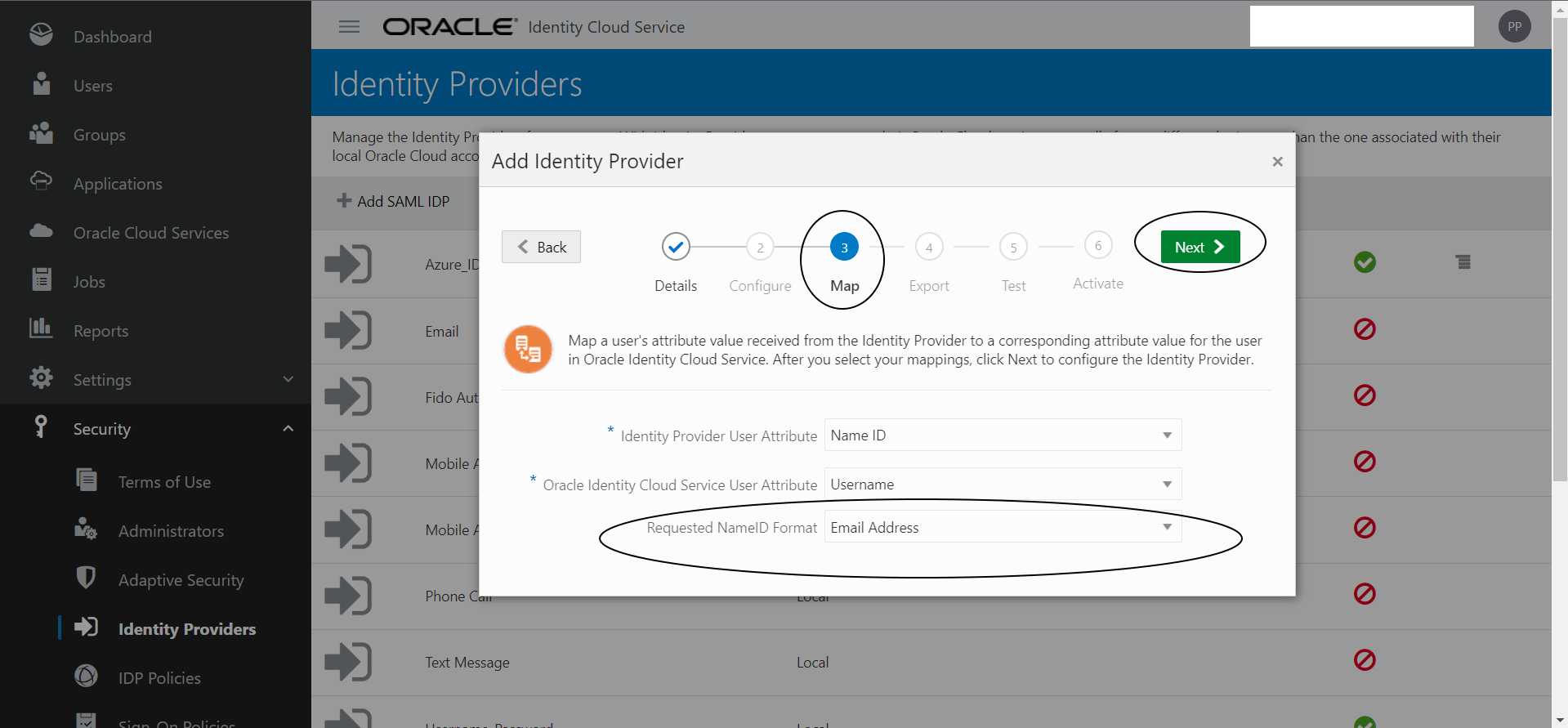
Task: Open the Identity Provider User Attribute dropdown
Action: click(1003, 435)
